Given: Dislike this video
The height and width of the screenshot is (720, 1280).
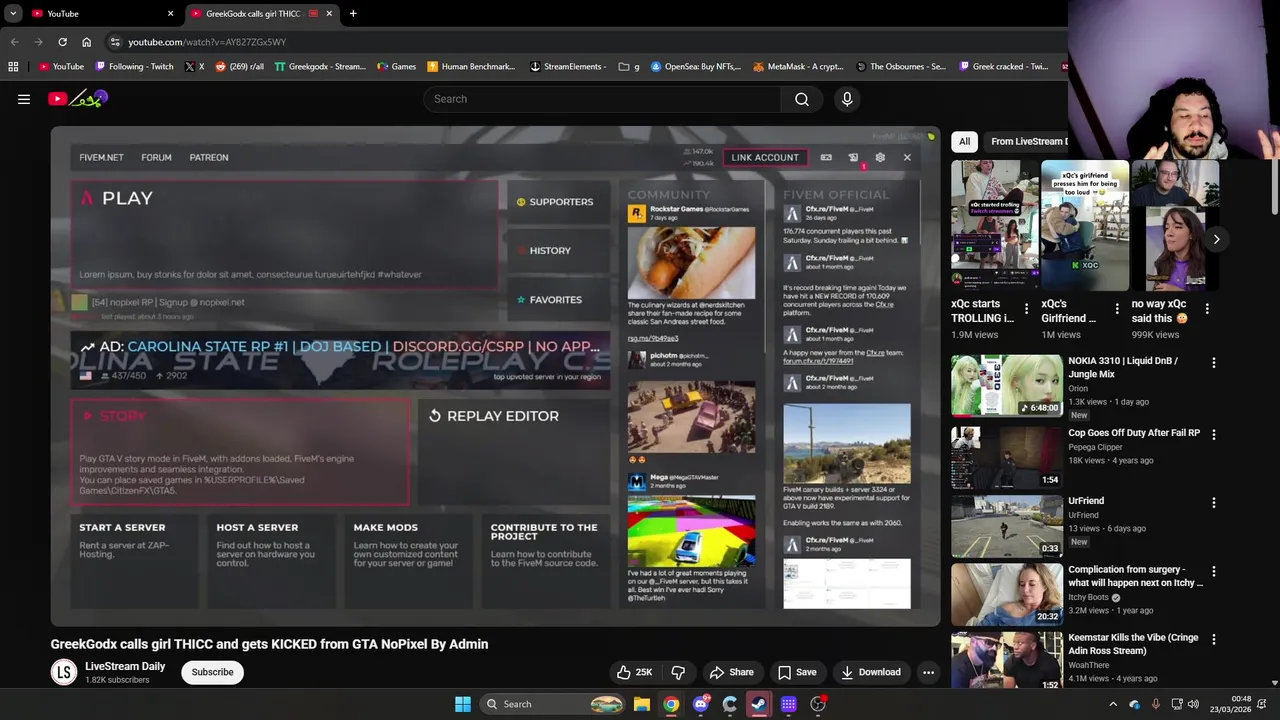Looking at the screenshot, I should [x=678, y=672].
